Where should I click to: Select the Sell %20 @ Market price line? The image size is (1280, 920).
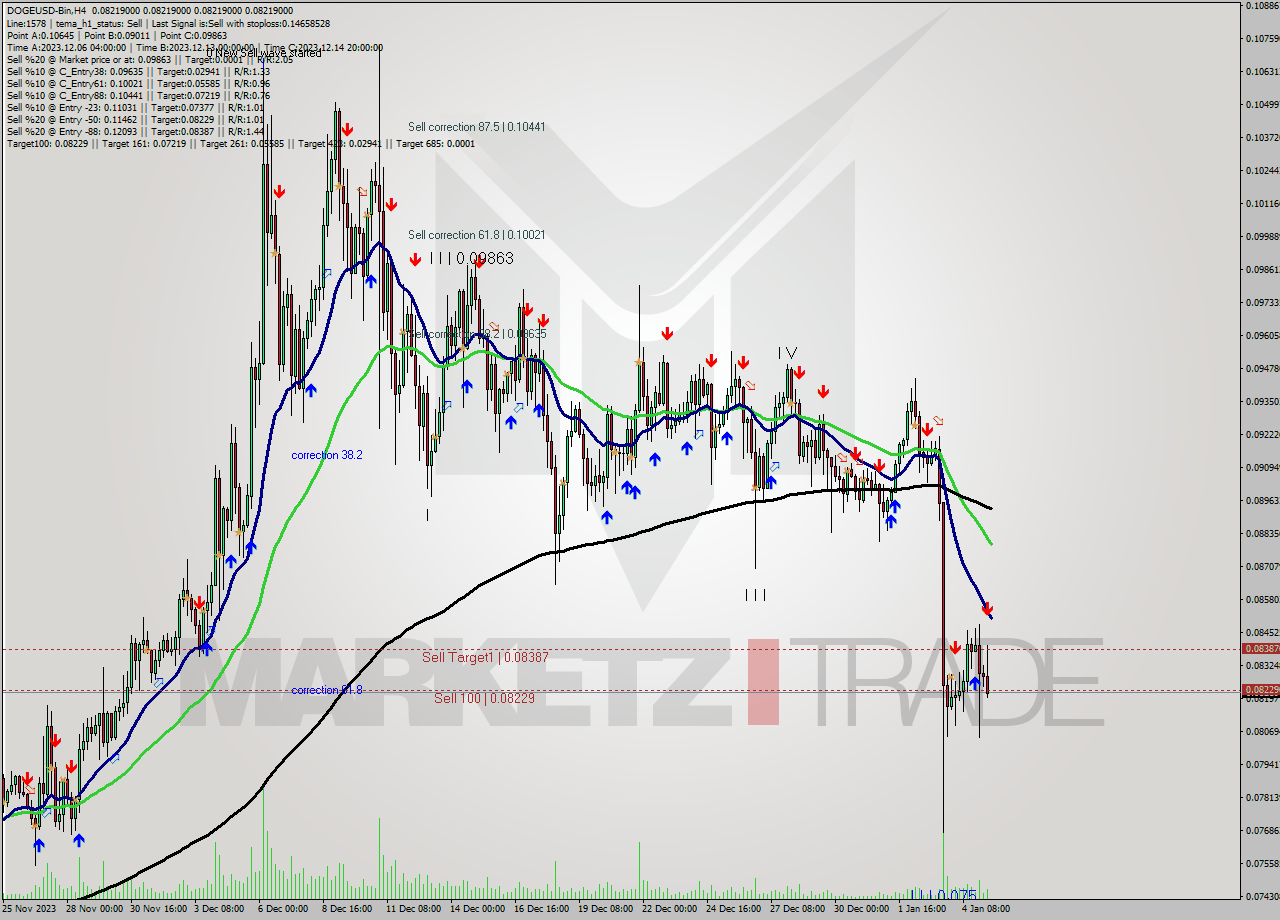point(149,59)
